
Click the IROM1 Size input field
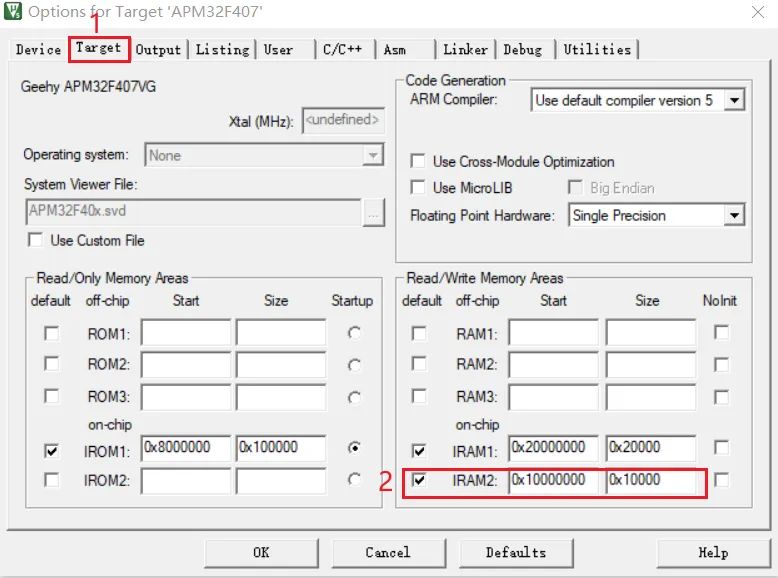(x=280, y=448)
